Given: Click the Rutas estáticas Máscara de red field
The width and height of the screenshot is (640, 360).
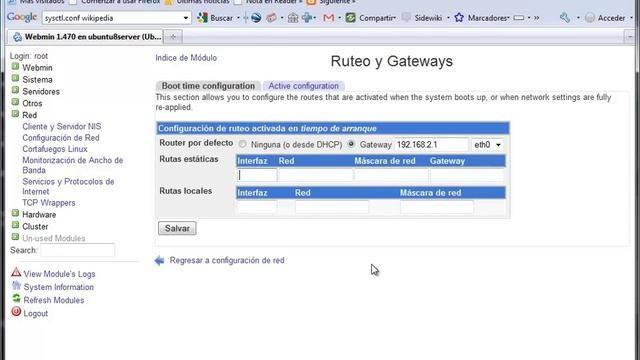Looking at the screenshot, I should [x=391, y=175].
